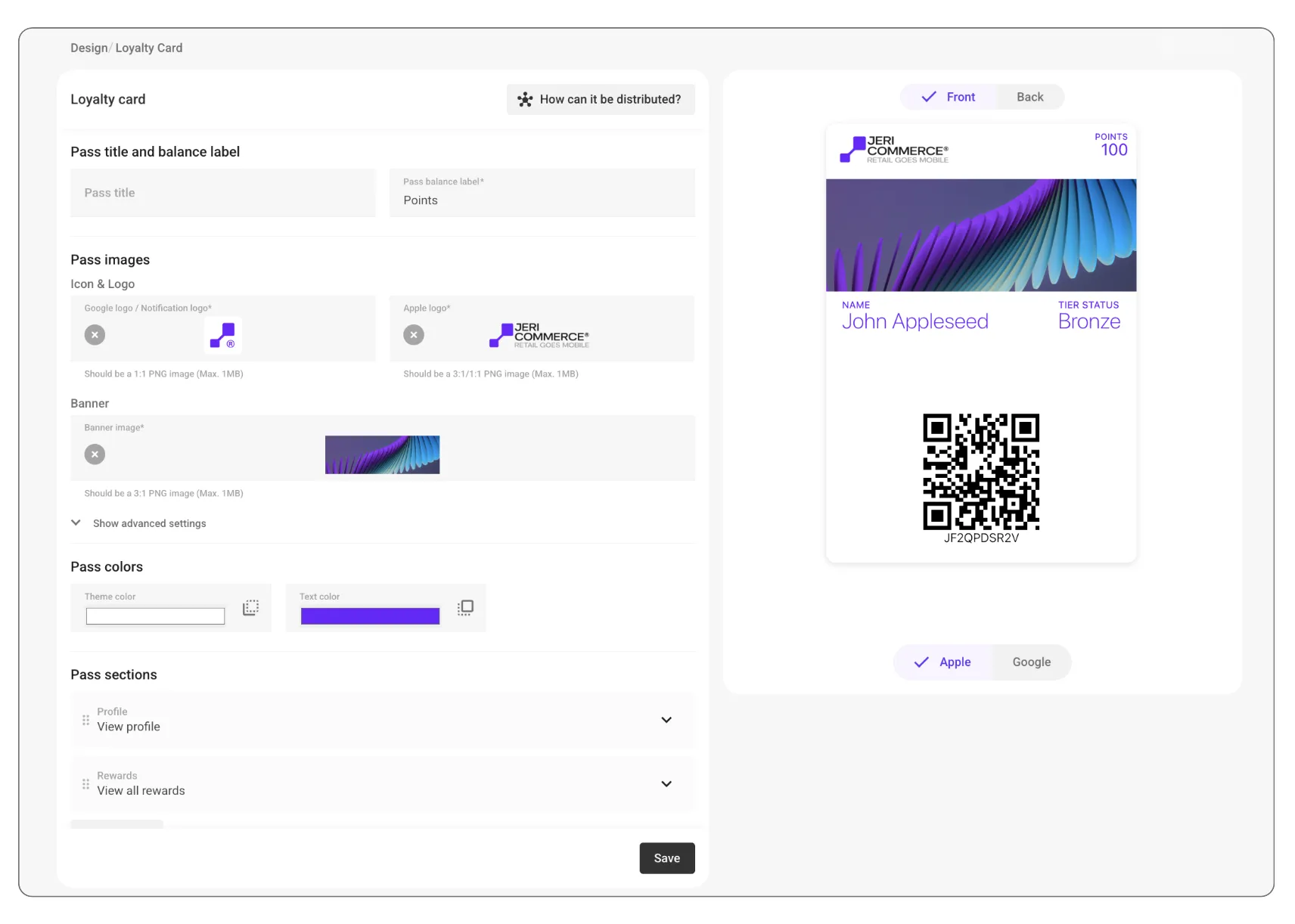Remove the Apple logo image
Screen dimensions: 1295x924
pos(414,335)
